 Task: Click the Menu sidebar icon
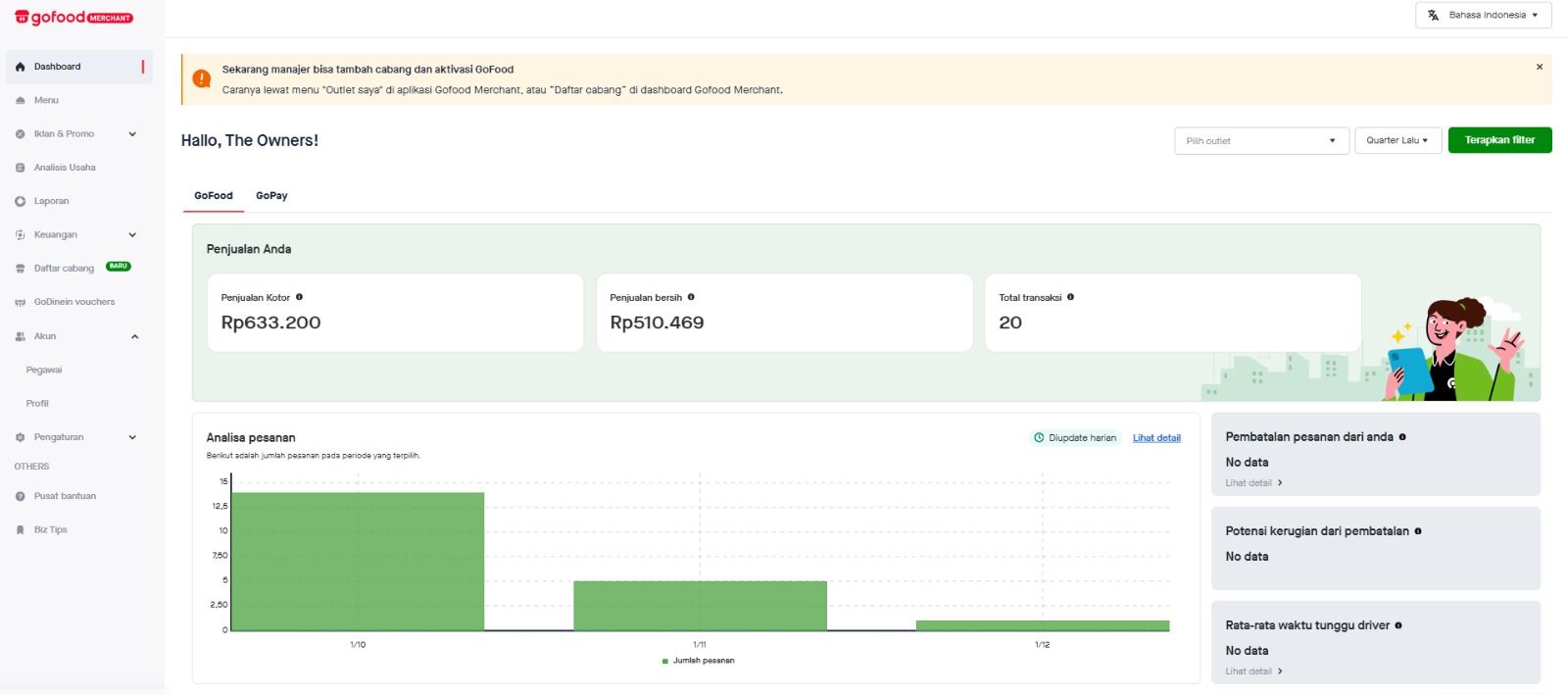pyautogui.click(x=20, y=100)
